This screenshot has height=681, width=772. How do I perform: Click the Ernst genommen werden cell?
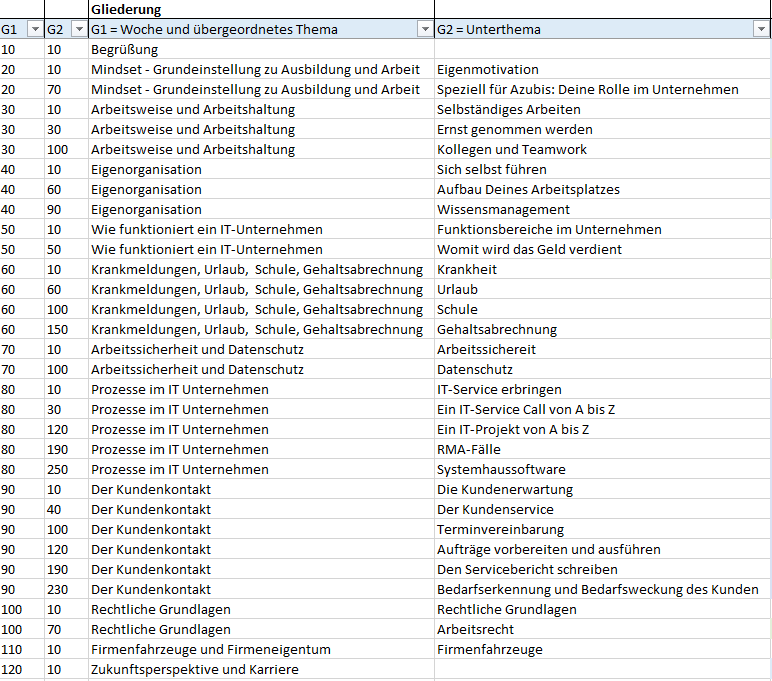click(602, 130)
